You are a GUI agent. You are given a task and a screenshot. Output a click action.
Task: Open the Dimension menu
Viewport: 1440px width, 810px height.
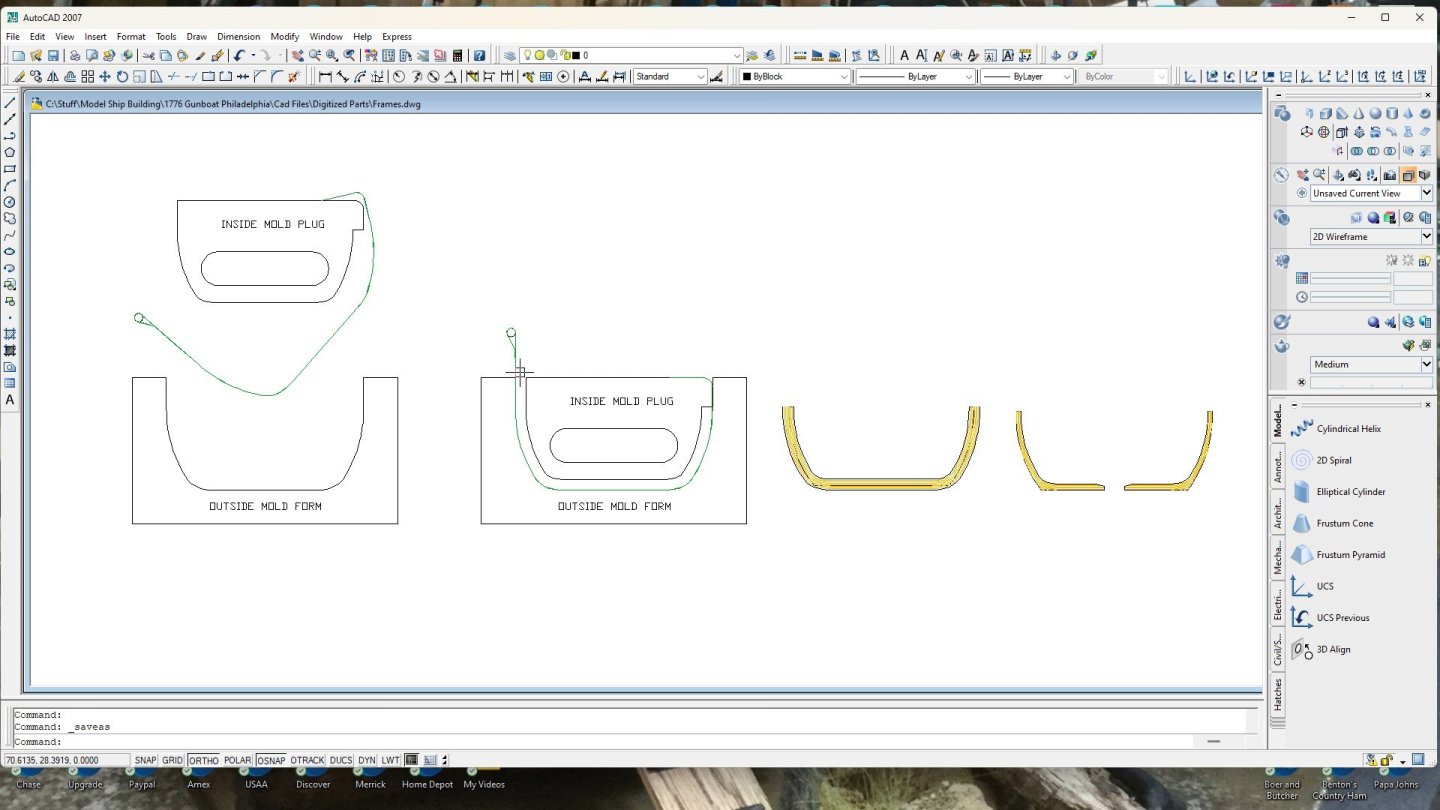point(238,37)
